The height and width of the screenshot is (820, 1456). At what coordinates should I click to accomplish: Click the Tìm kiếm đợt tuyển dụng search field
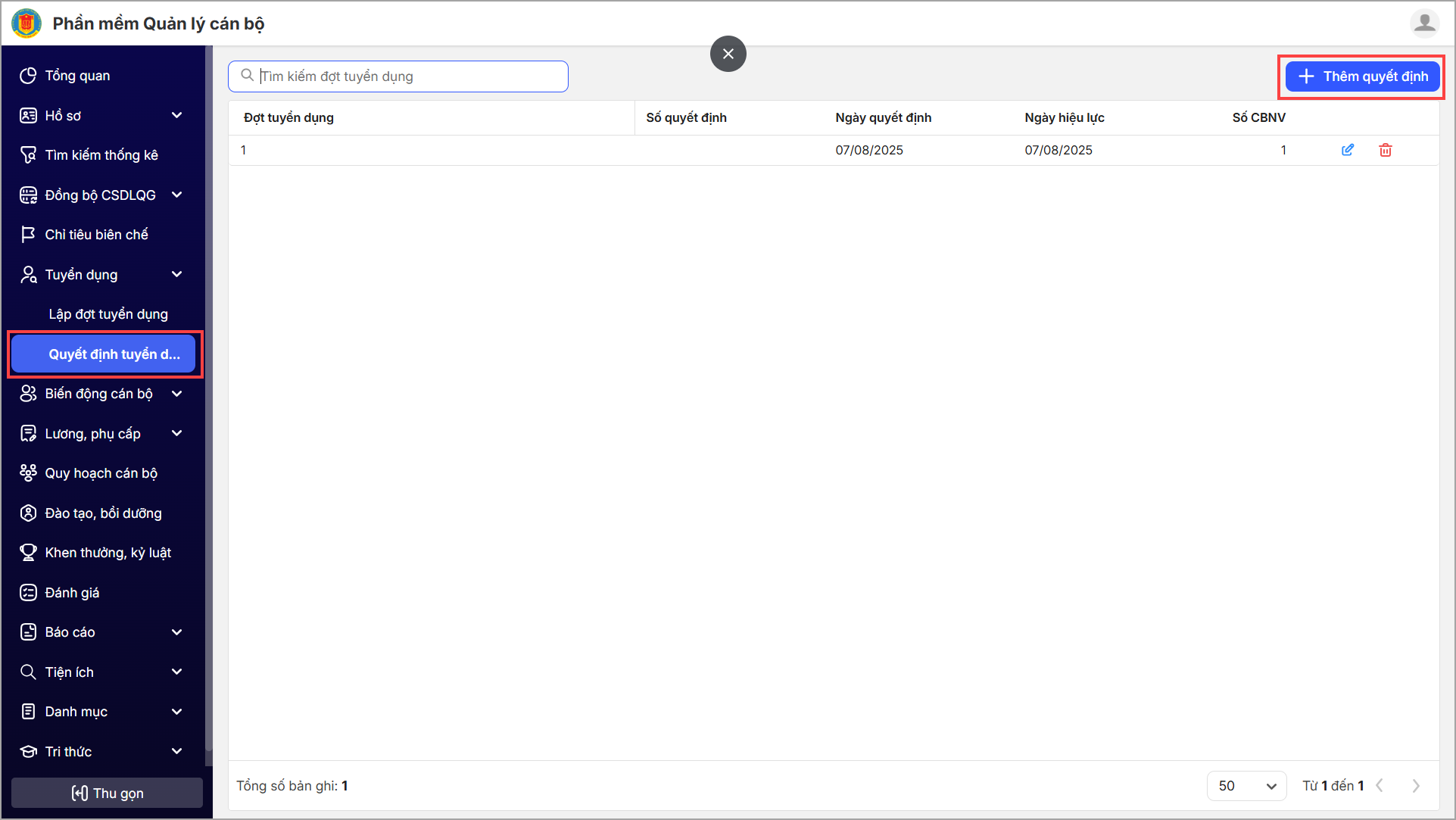[x=409, y=76]
